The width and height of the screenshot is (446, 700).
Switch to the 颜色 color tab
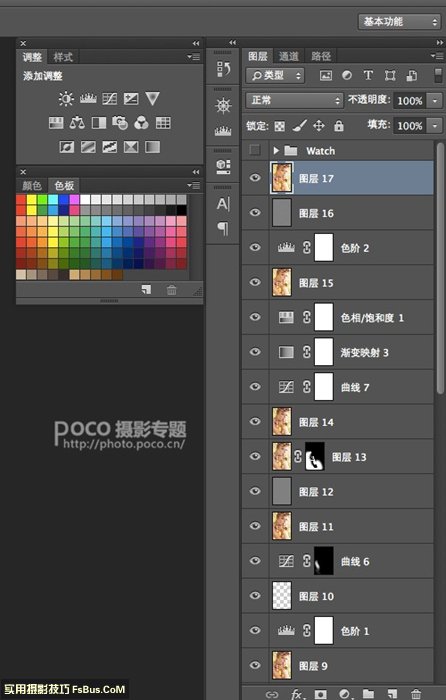pos(32,185)
